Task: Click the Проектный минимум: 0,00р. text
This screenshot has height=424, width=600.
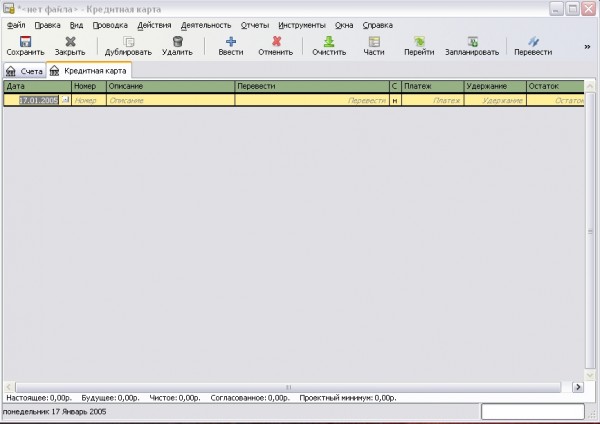Action: 347,398
